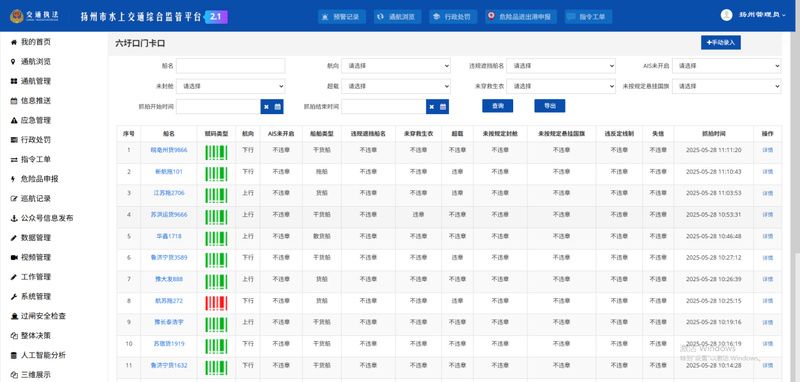800x382 pixels.
Task: Click the red barcode in 航苏拖272 row
Action: pos(216,302)
